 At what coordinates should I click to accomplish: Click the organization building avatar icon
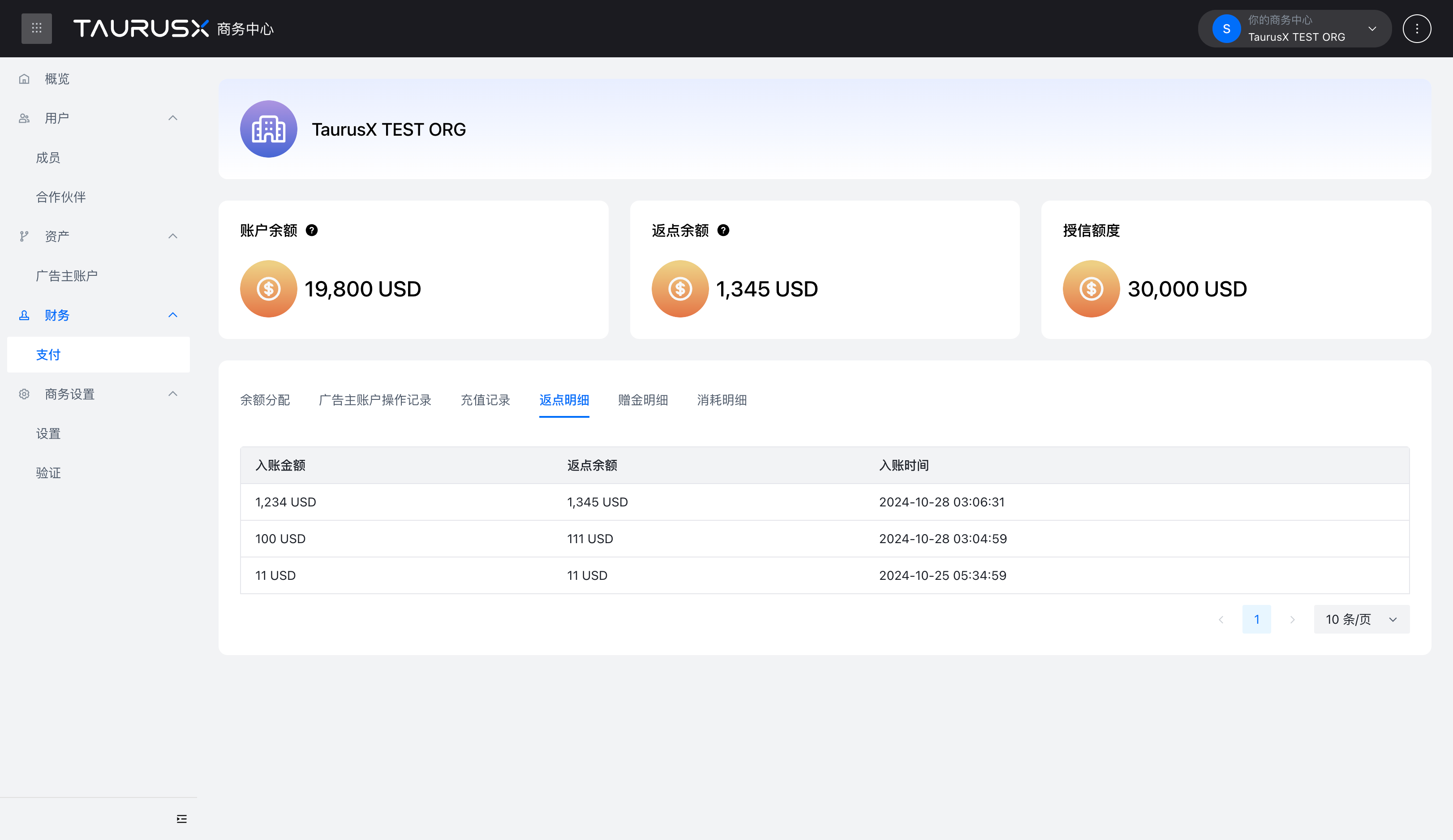click(x=269, y=129)
